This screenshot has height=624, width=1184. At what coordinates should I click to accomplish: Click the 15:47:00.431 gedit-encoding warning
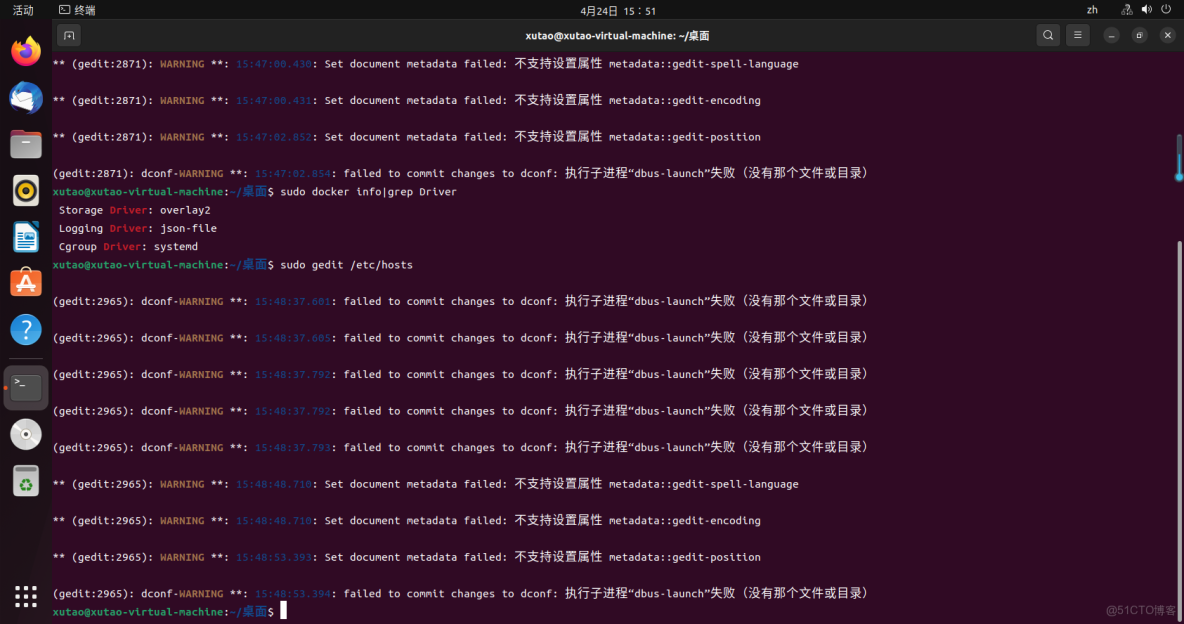point(407,100)
